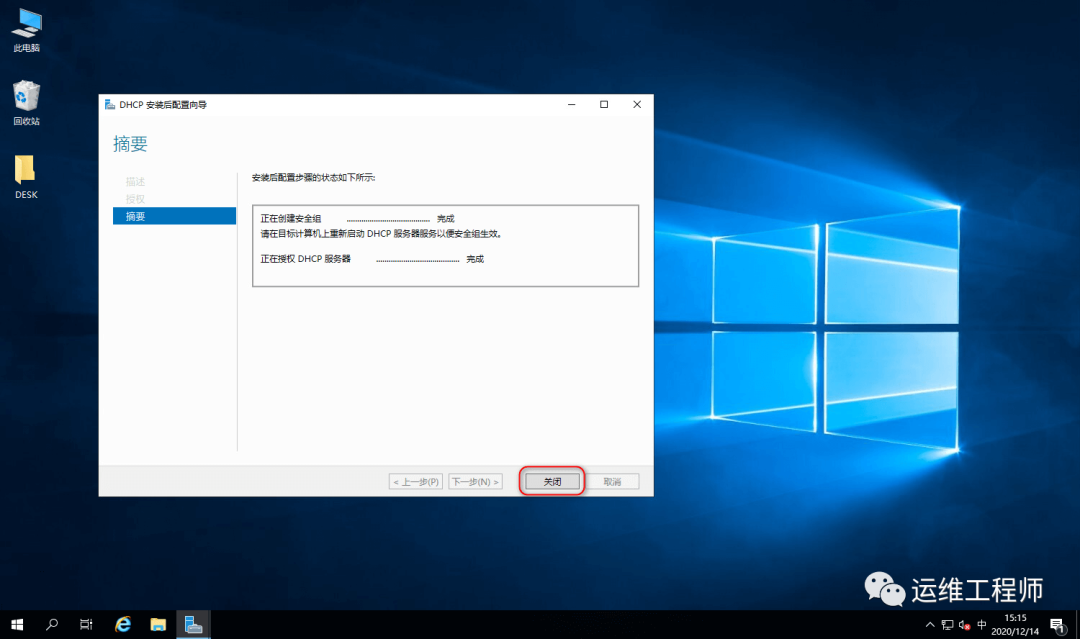The height and width of the screenshot is (639, 1080).
Task: Click the 正在授权 DHCP 服务器 status line
Action: pyautogui.click(x=372, y=259)
